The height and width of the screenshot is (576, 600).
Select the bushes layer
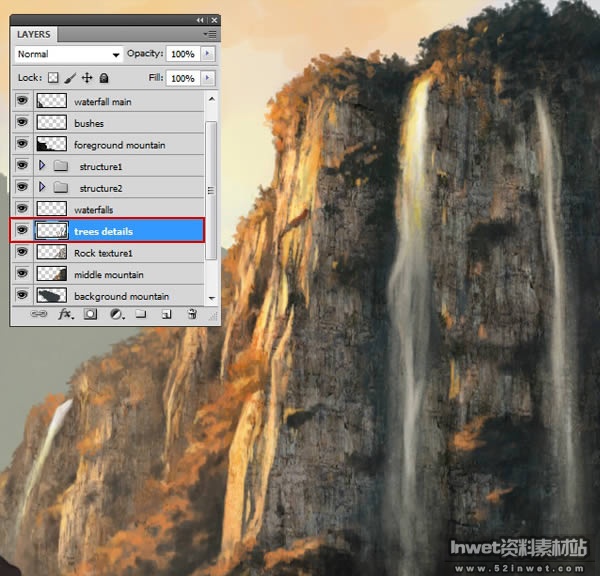click(108, 123)
